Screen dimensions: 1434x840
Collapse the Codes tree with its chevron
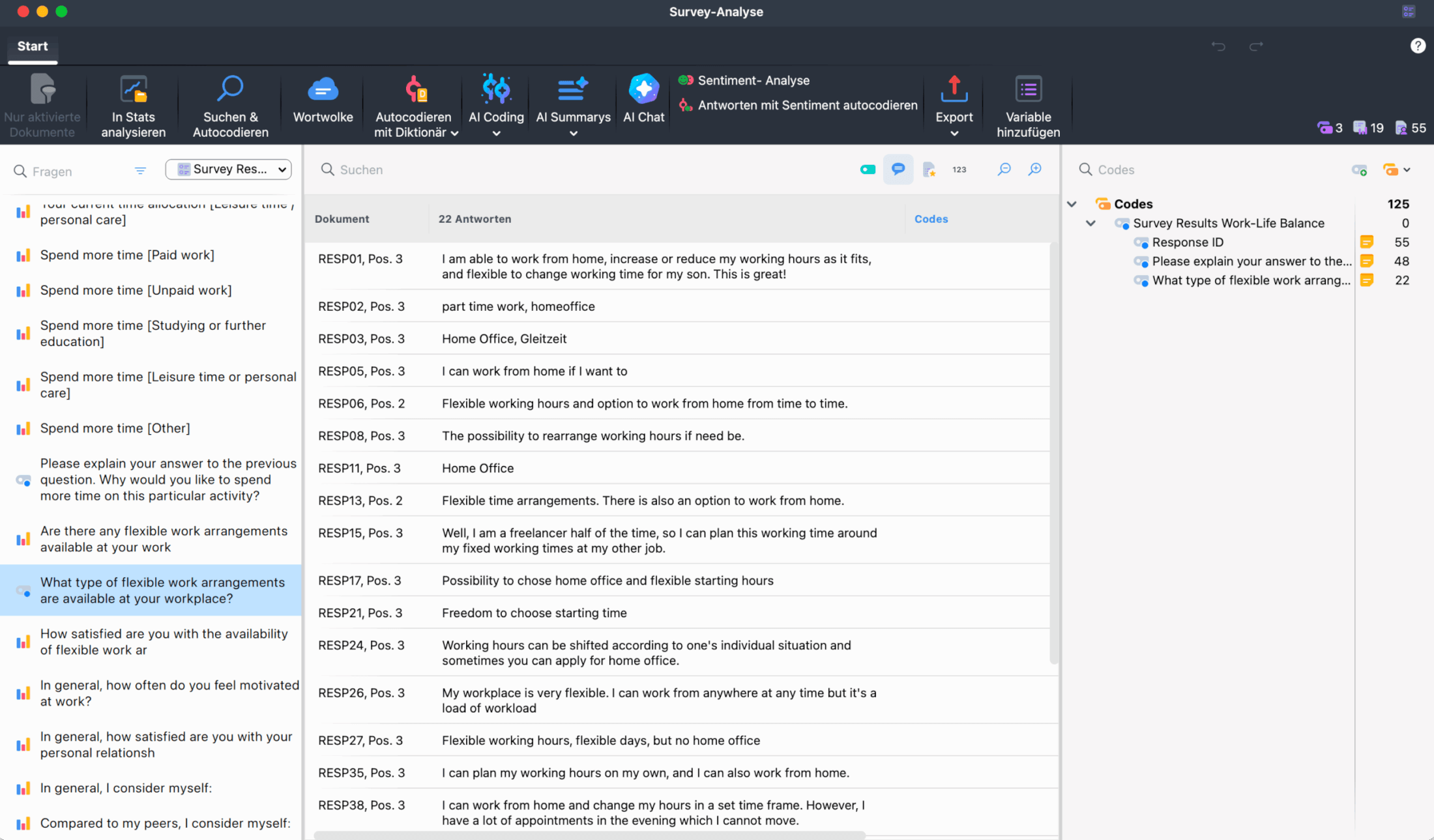1072,203
